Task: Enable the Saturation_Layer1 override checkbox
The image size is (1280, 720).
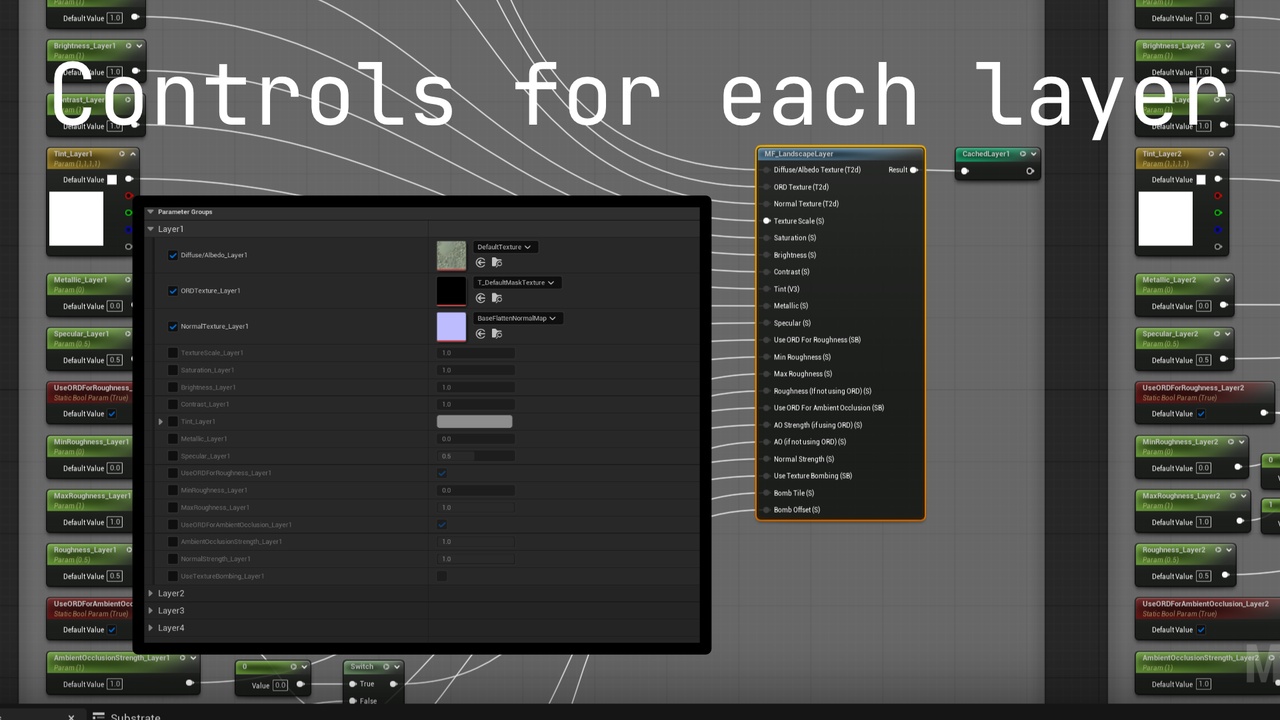Action: (173, 370)
